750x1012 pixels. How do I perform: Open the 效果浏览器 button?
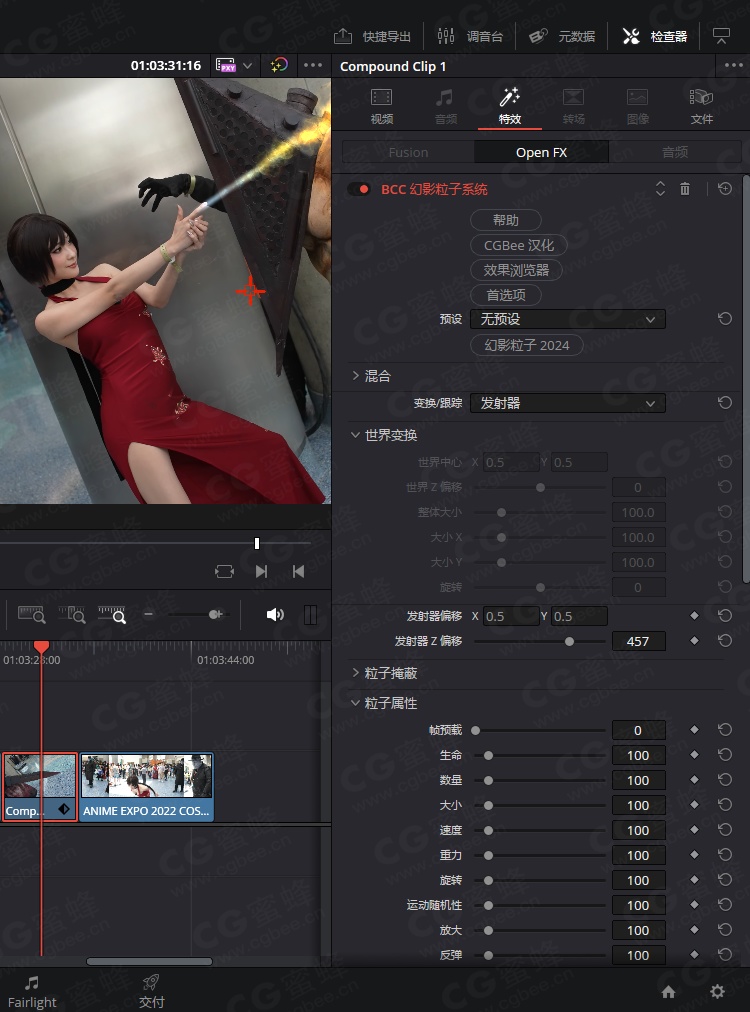point(516,270)
